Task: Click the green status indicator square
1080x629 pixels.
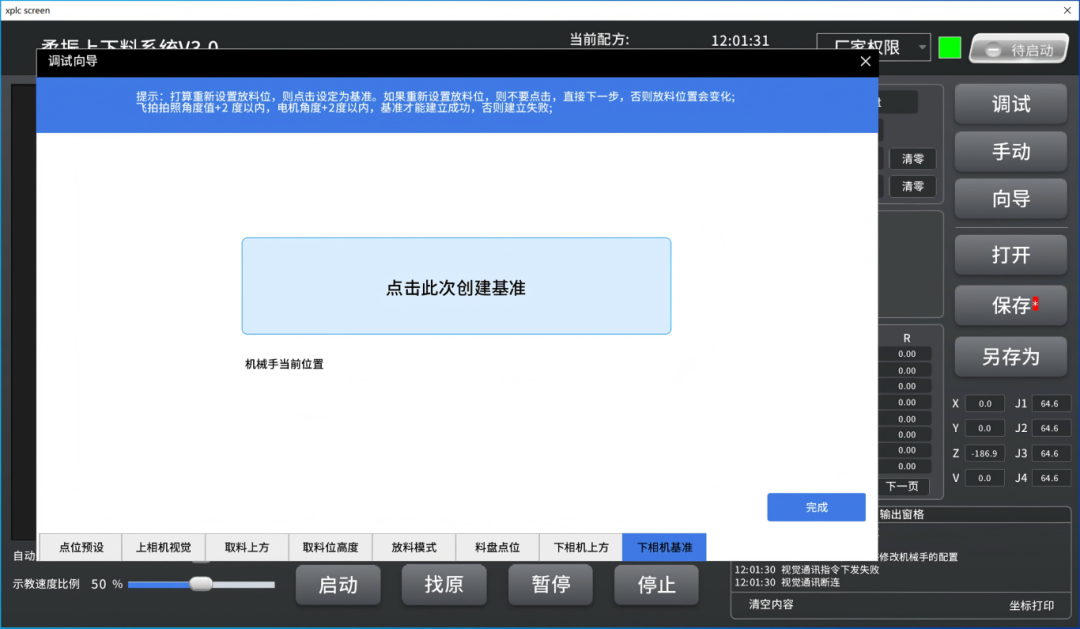Action: click(950, 48)
